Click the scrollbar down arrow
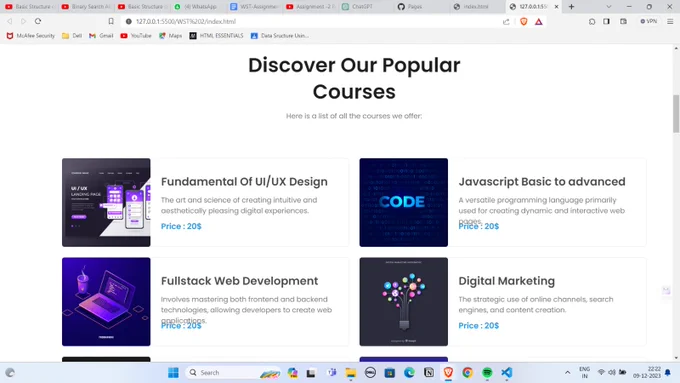The width and height of the screenshot is (680, 383). 676,358
